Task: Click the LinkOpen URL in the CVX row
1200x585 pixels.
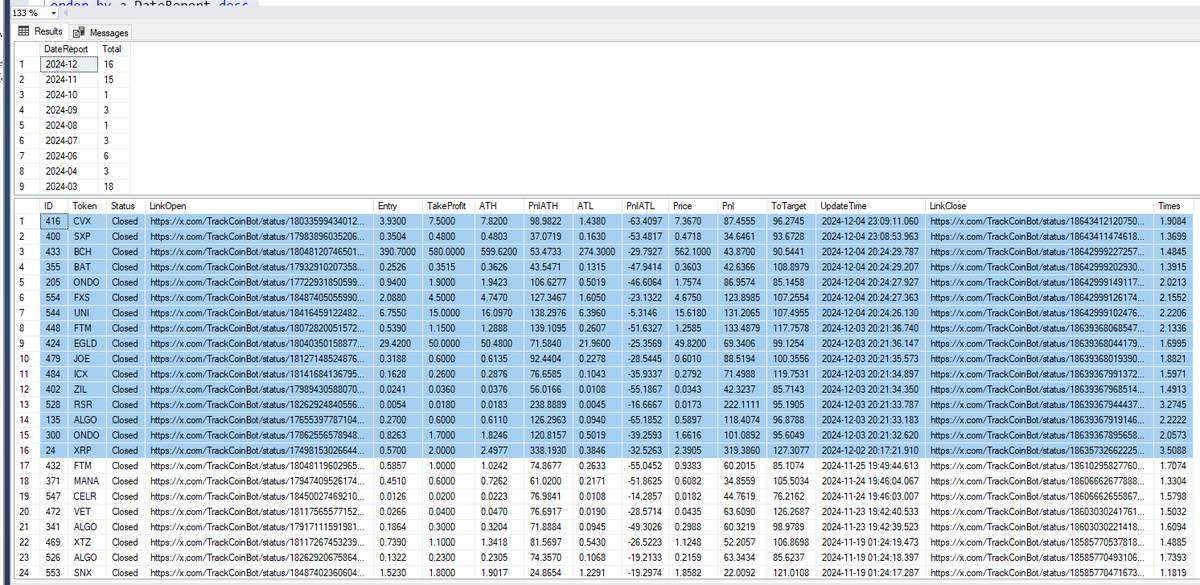Action: [259, 221]
